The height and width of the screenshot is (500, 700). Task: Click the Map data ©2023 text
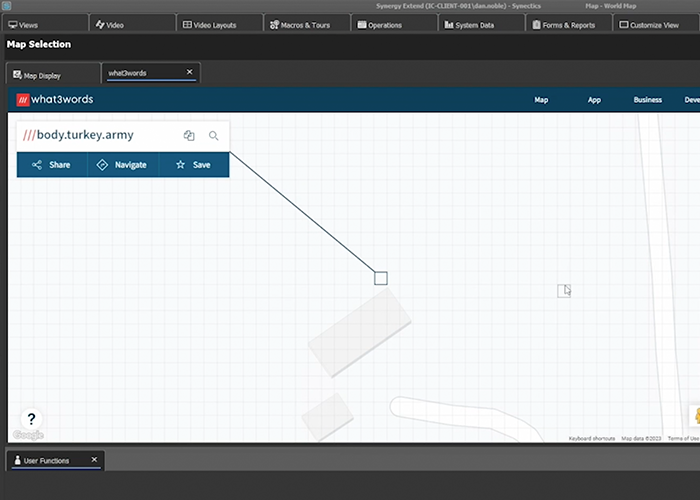click(x=641, y=438)
